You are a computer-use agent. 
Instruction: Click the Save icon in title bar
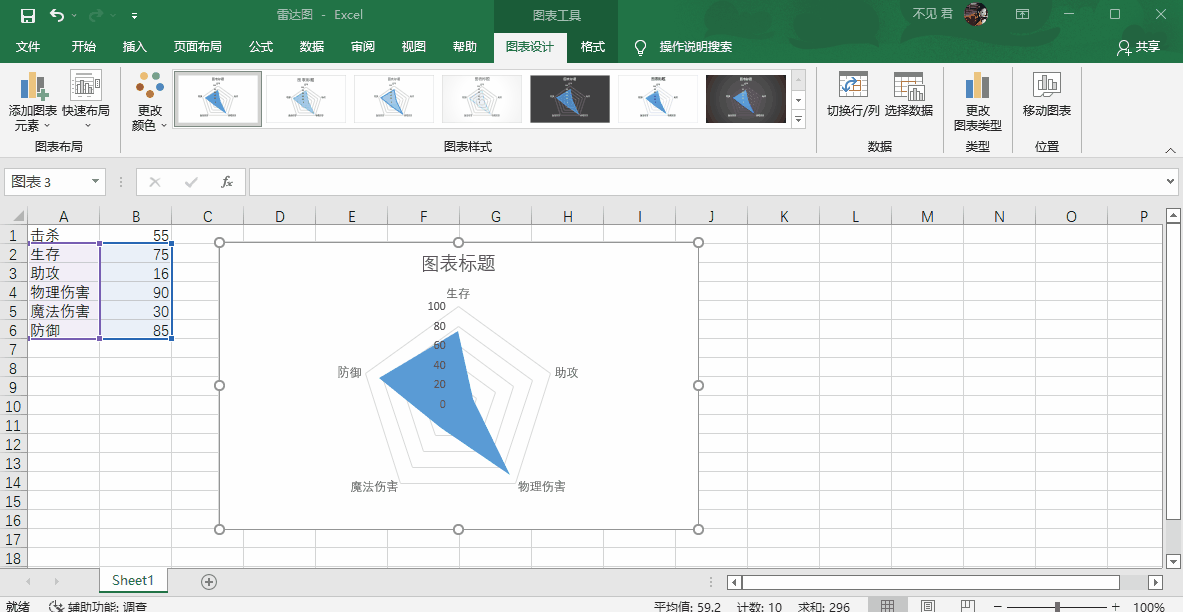click(x=28, y=15)
